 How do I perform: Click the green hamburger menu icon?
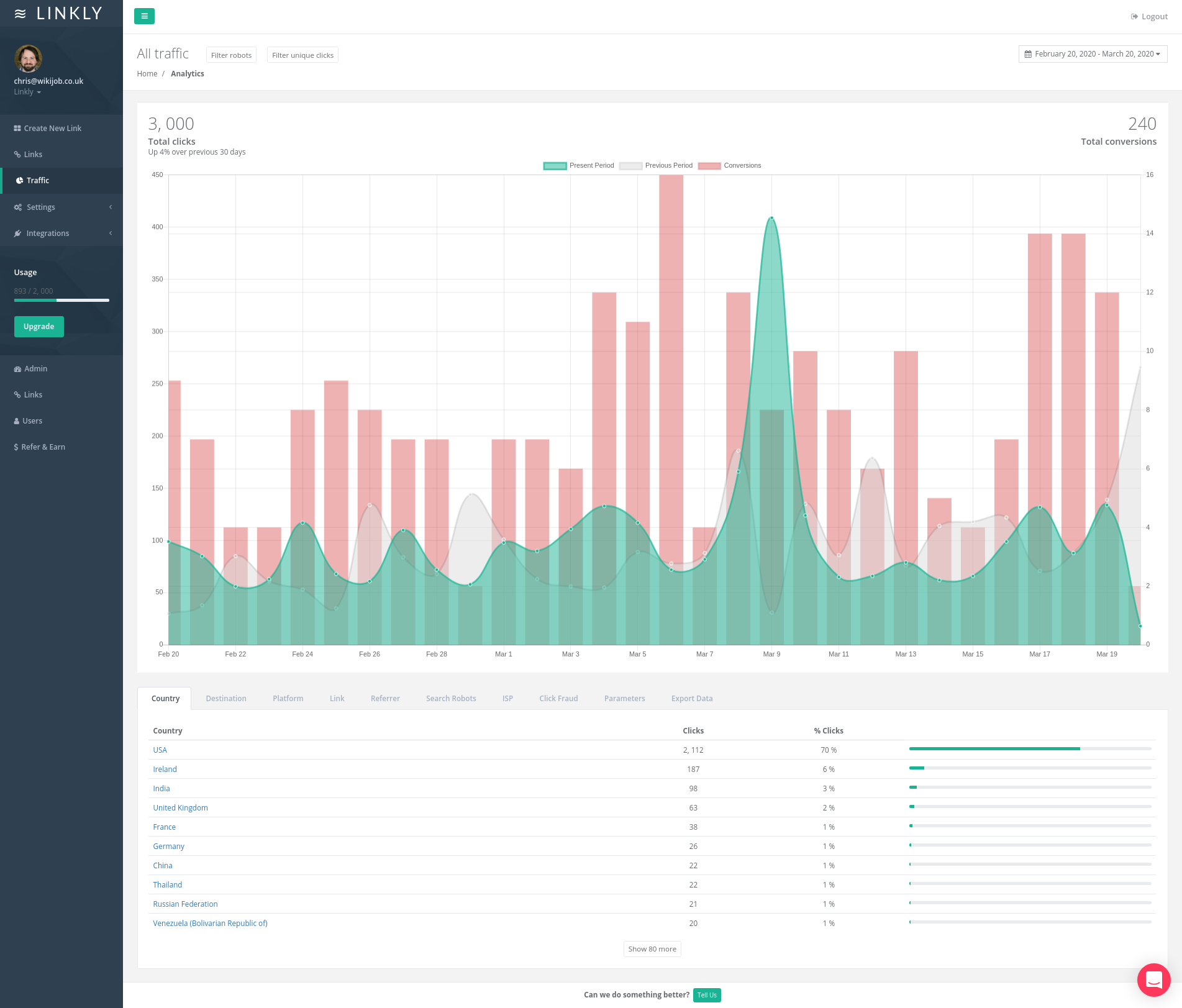(x=144, y=16)
